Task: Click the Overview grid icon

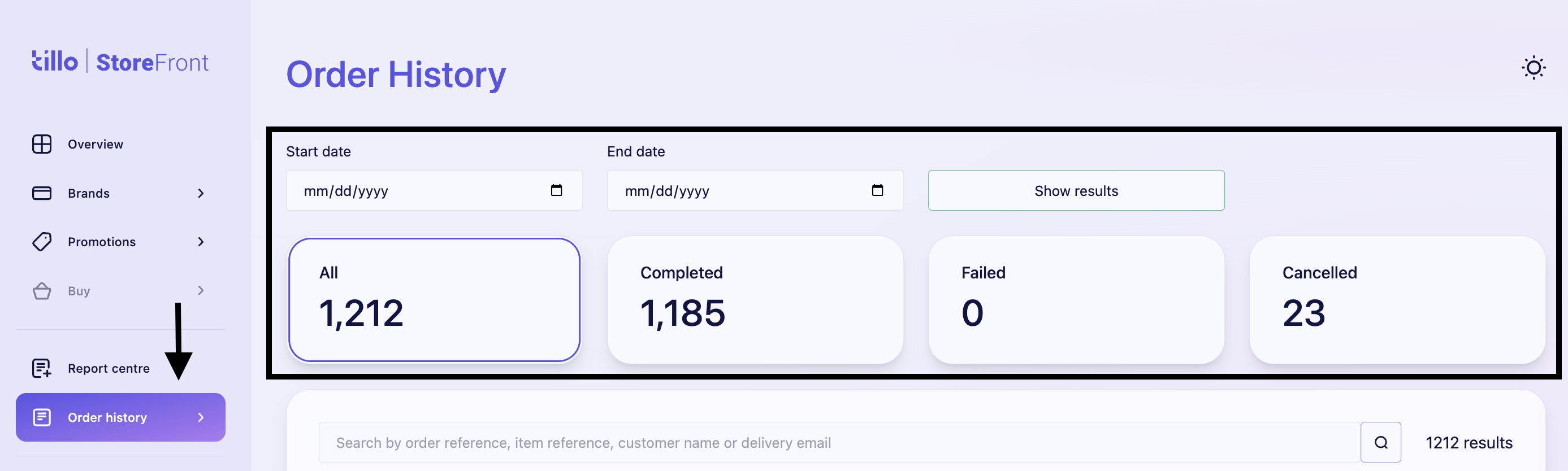Action: [x=41, y=144]
